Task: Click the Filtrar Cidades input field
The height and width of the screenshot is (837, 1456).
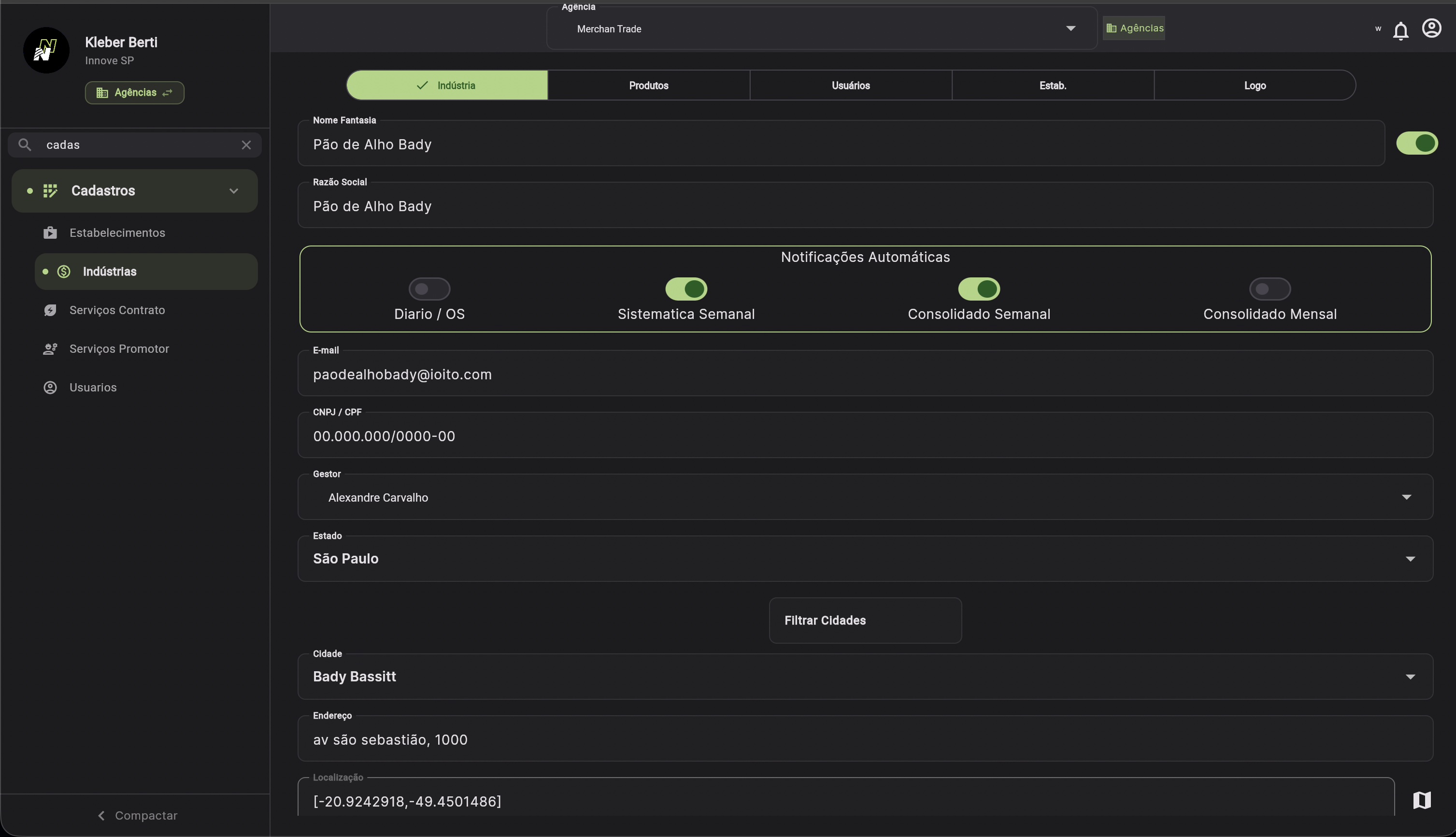Action: [865, 621]
